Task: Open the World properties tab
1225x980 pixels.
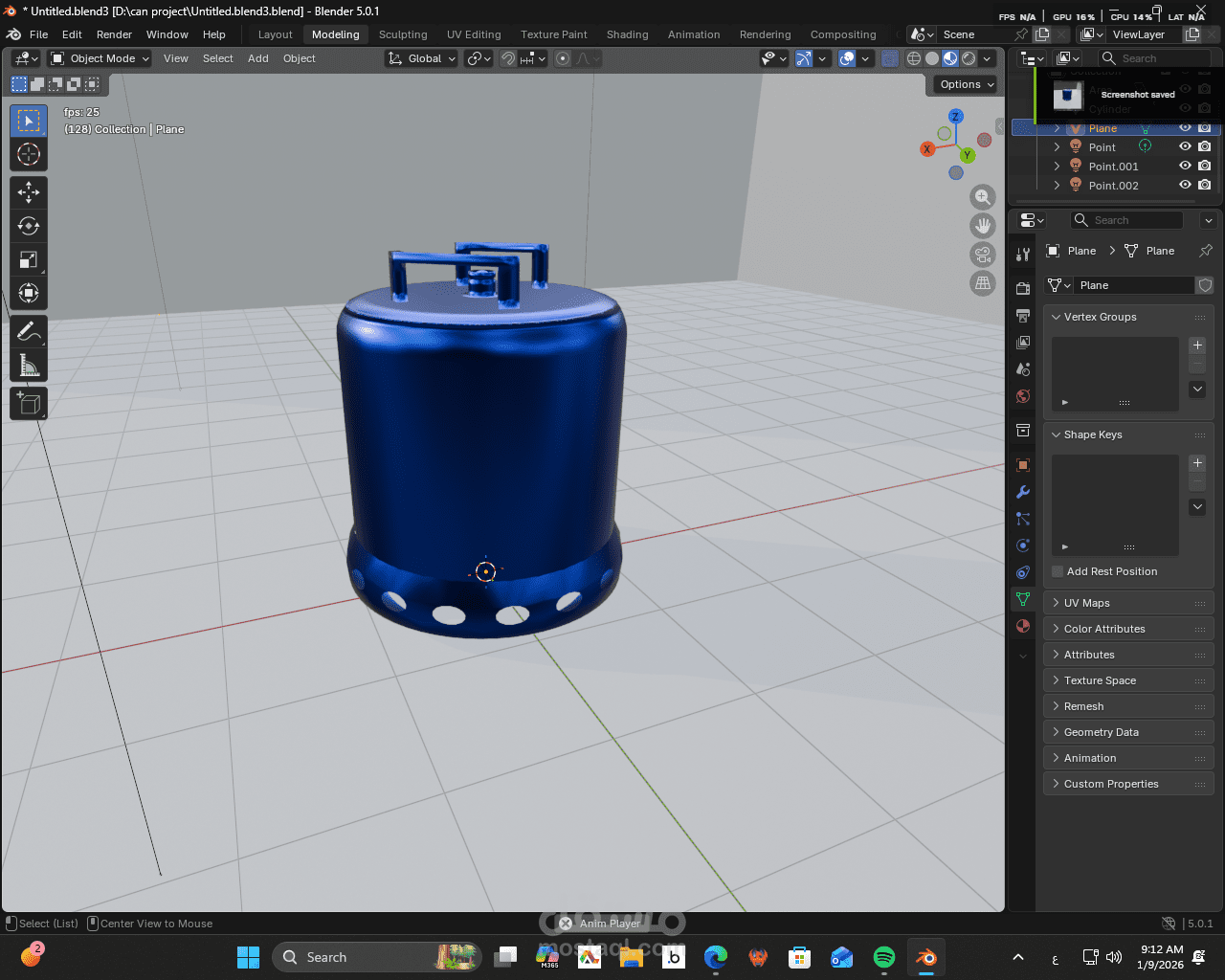Action: 1023,395
